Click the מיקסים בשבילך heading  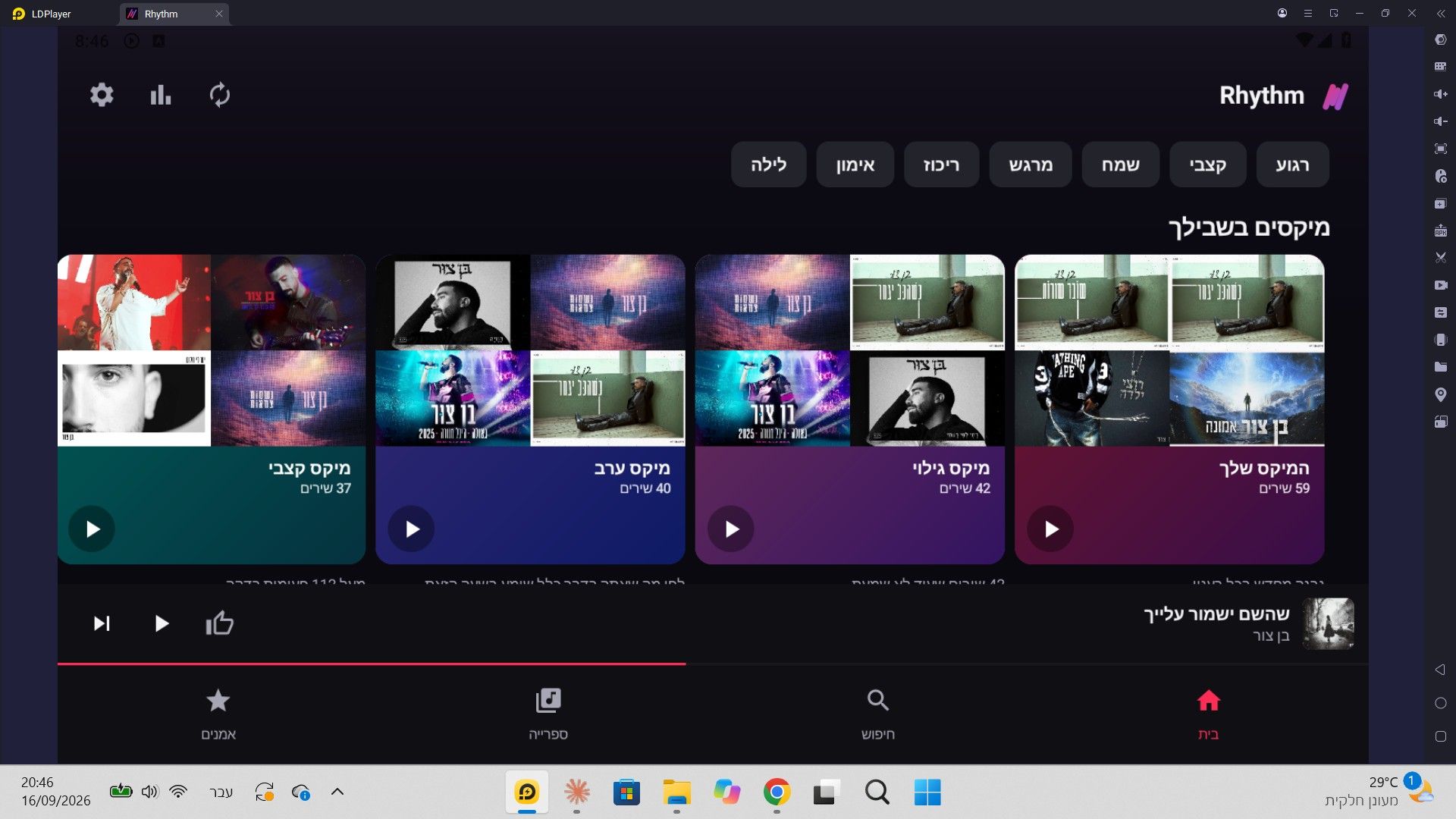click(1248, 227)
